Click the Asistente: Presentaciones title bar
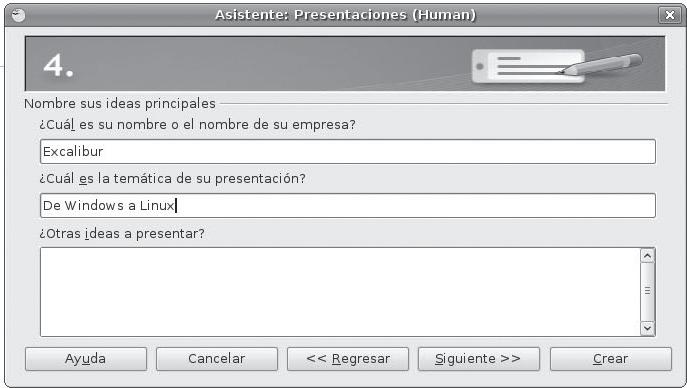 coord(344,15)
